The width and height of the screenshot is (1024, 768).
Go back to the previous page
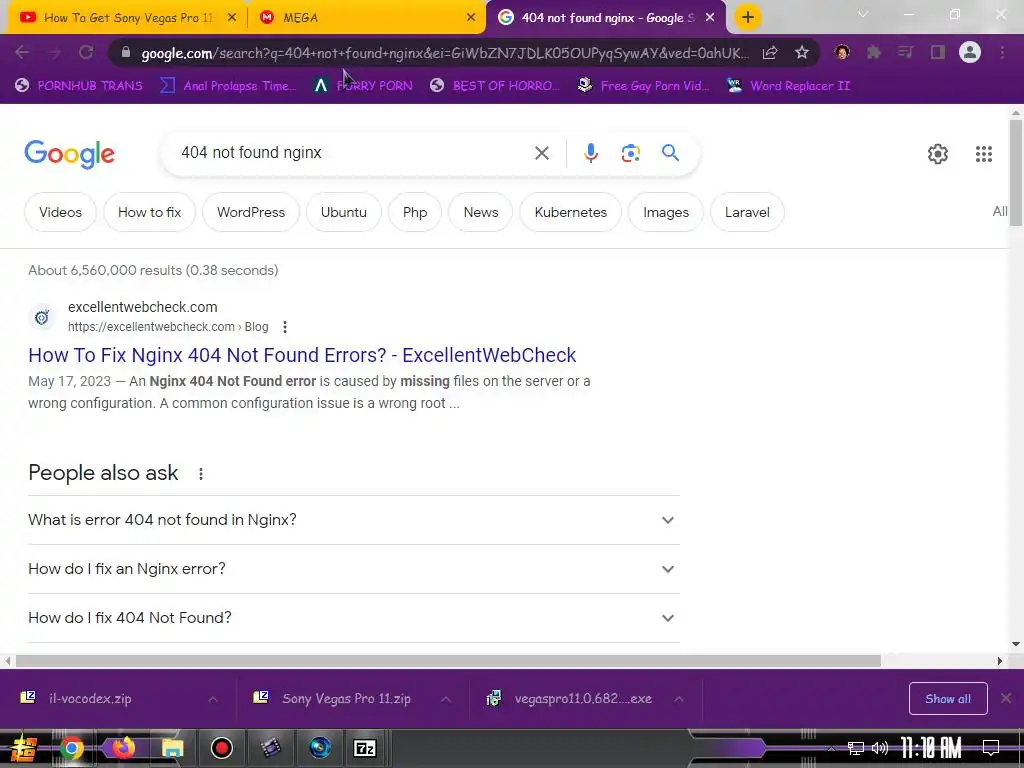click(22, 52)
